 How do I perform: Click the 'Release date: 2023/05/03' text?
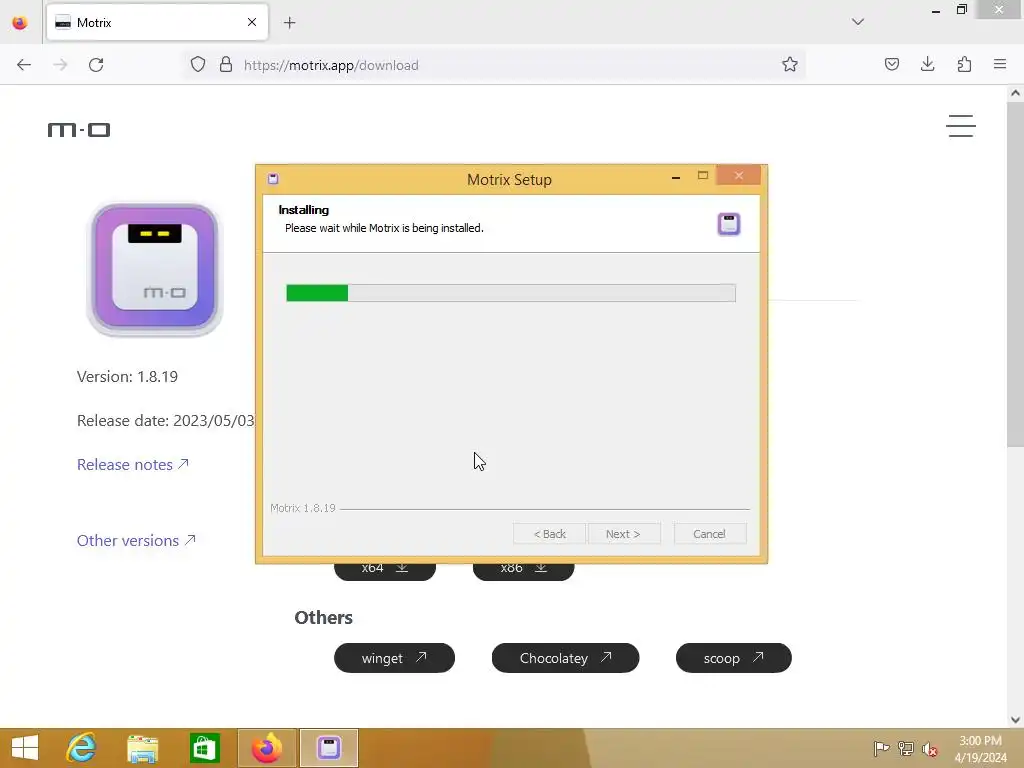(166, 421)
